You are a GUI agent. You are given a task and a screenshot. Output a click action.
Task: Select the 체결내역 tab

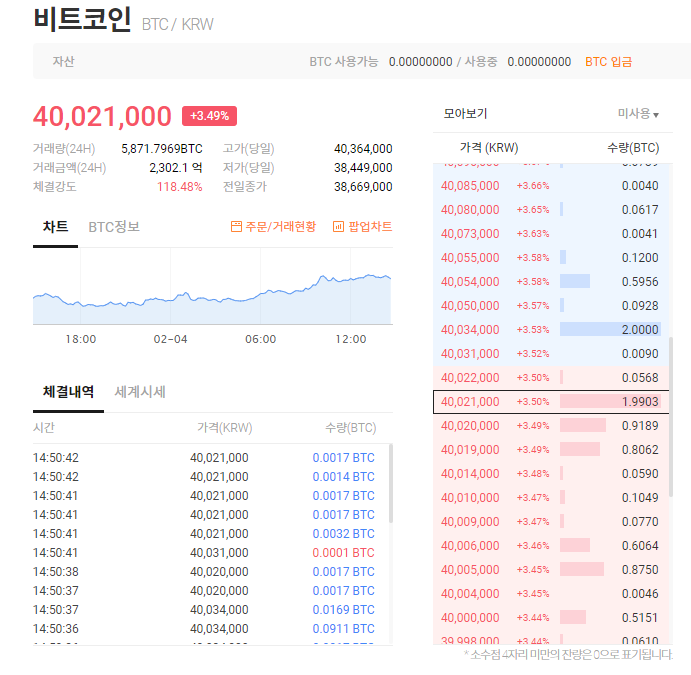(x=68, y=392)
